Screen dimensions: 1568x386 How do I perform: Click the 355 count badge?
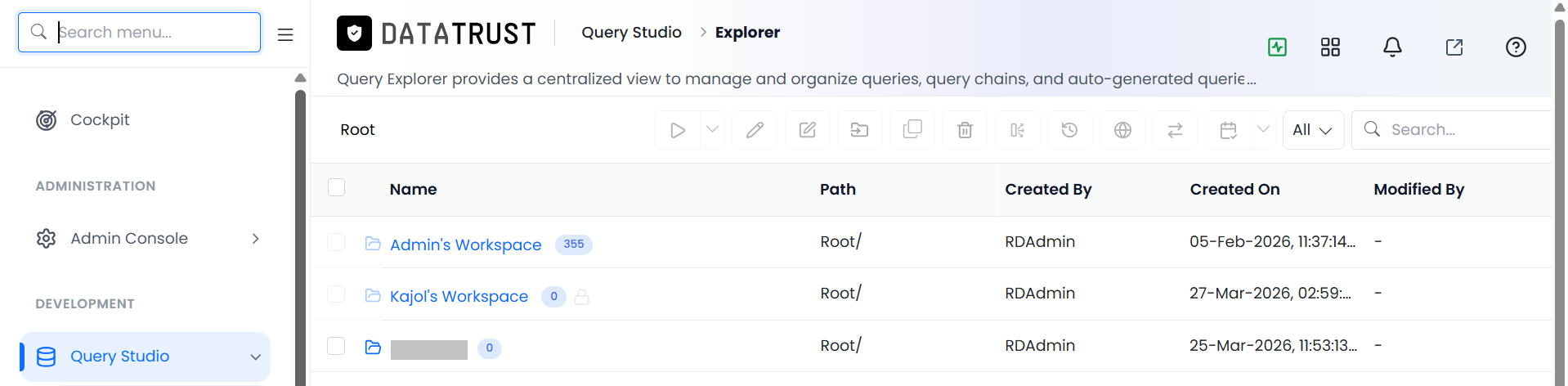tap(574, 244)
